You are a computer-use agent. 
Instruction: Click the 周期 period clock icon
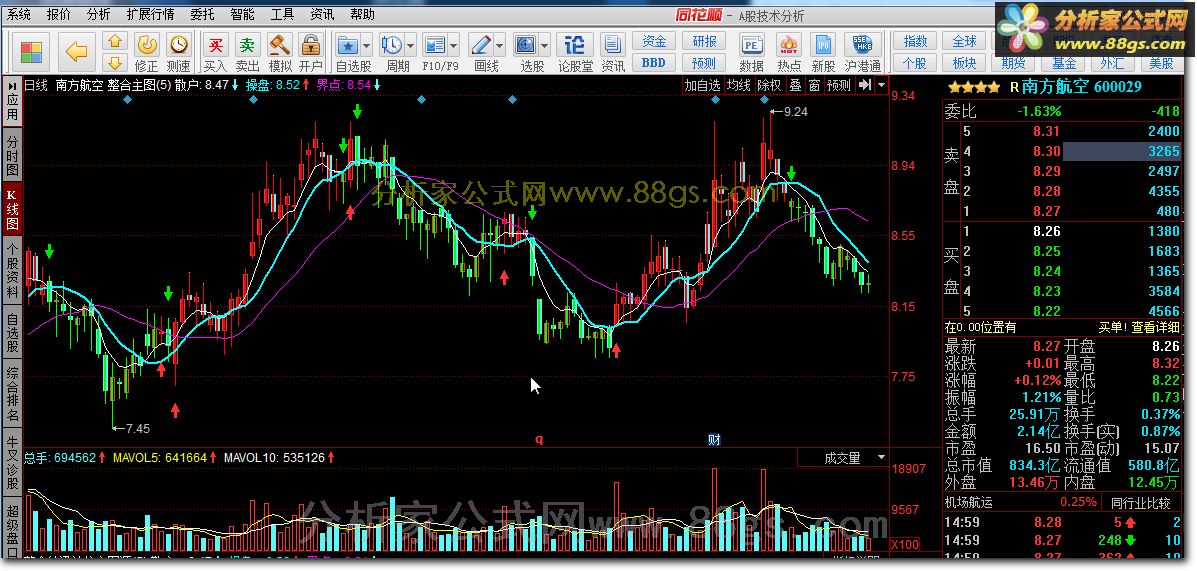[392, 44]
